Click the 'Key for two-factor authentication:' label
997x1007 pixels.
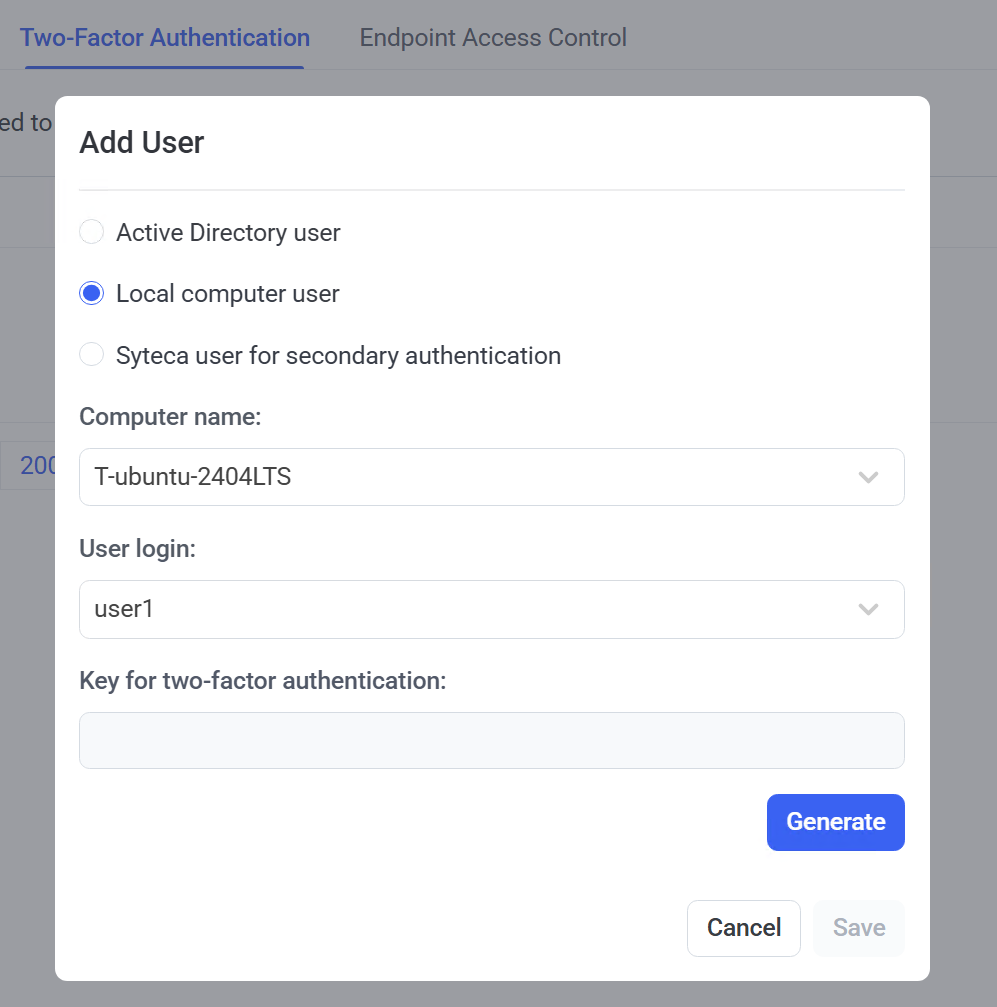click(262, 681)
